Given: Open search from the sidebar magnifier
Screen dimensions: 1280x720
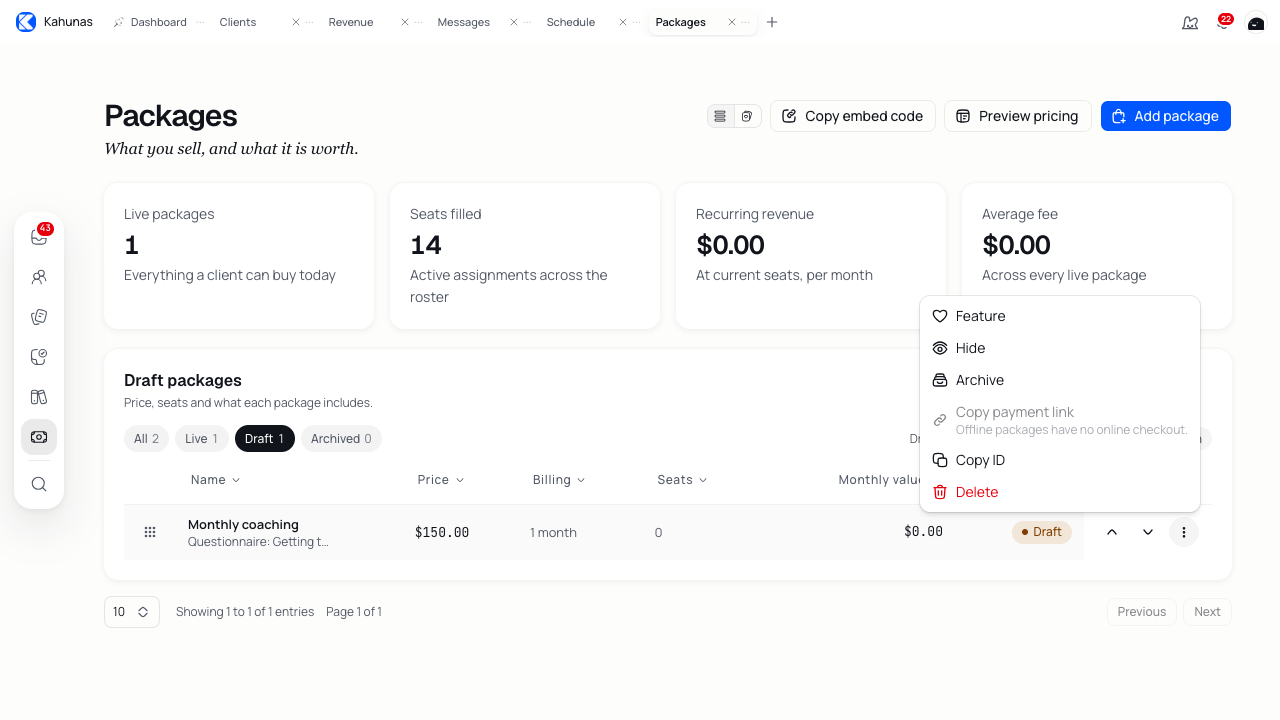Looking at the screenshot, I should (x=39, y=484).
